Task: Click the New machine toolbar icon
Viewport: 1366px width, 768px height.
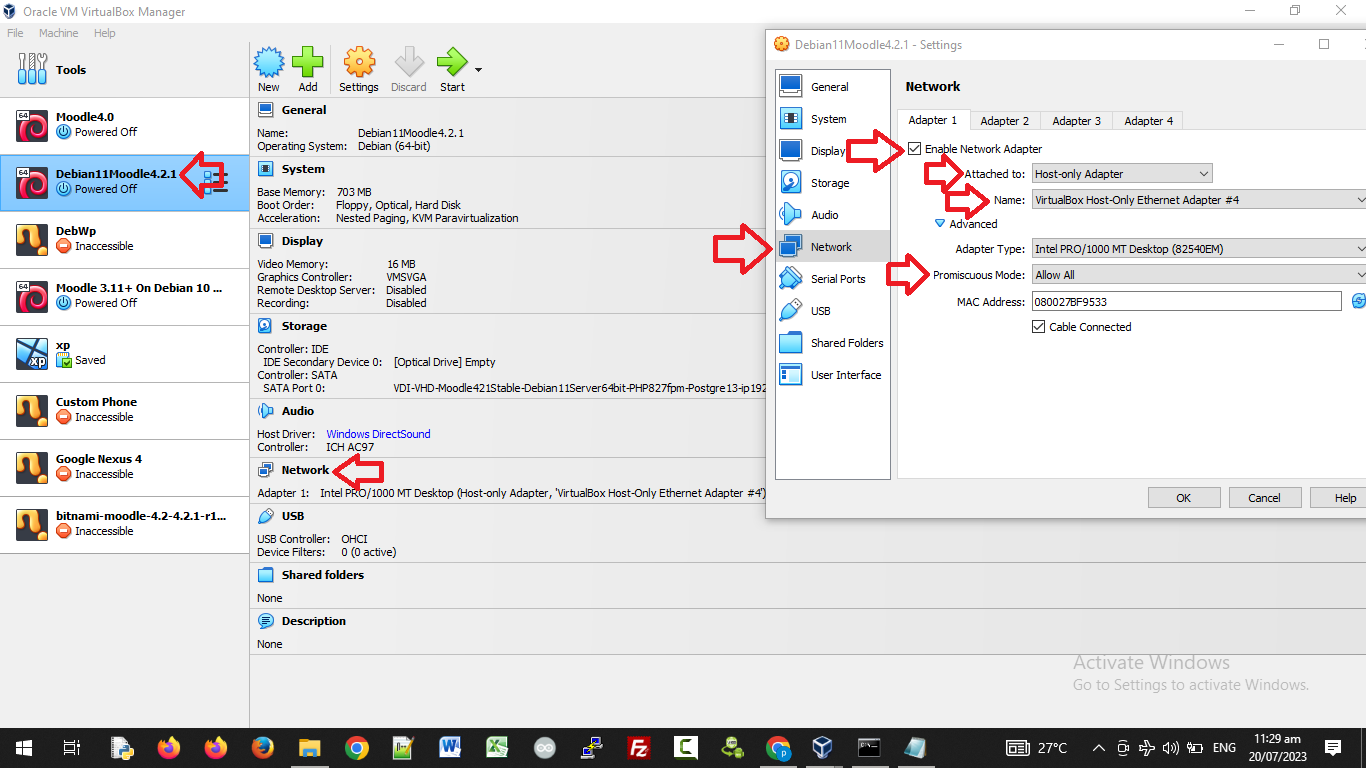Action: pos(269,63)
